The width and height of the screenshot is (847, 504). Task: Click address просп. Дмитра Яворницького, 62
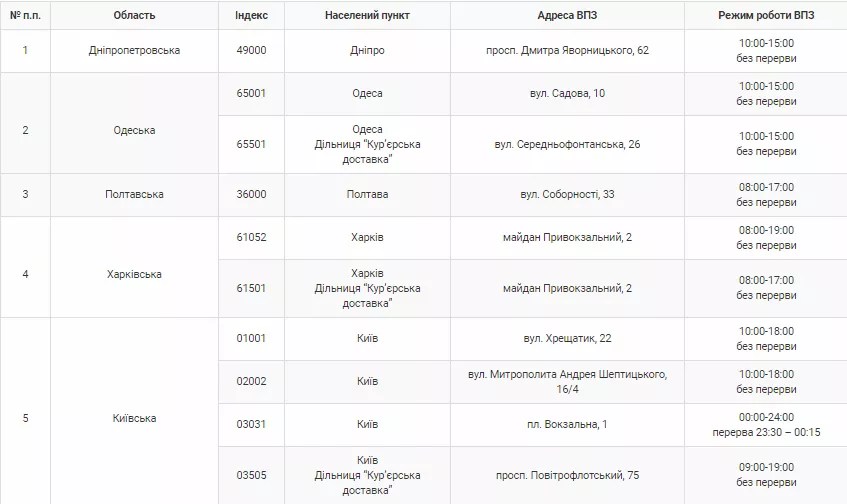coord(567,50)
